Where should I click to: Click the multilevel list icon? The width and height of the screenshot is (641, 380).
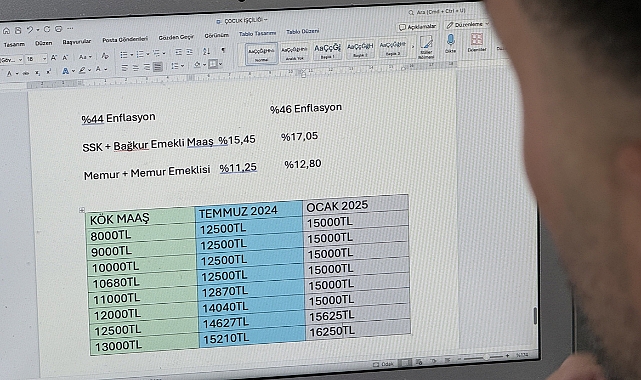tap(156, 53)
